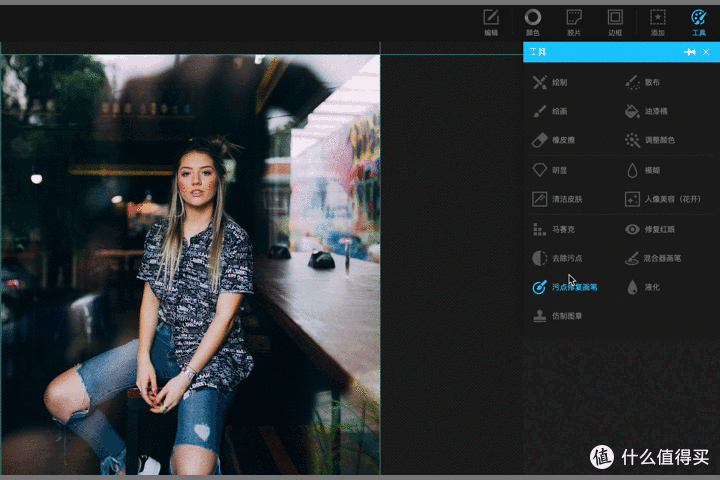The width and height of the screenshot is (720, 480).
Task: Select the 明显 sharpen tool
Action: pos(550,170)
